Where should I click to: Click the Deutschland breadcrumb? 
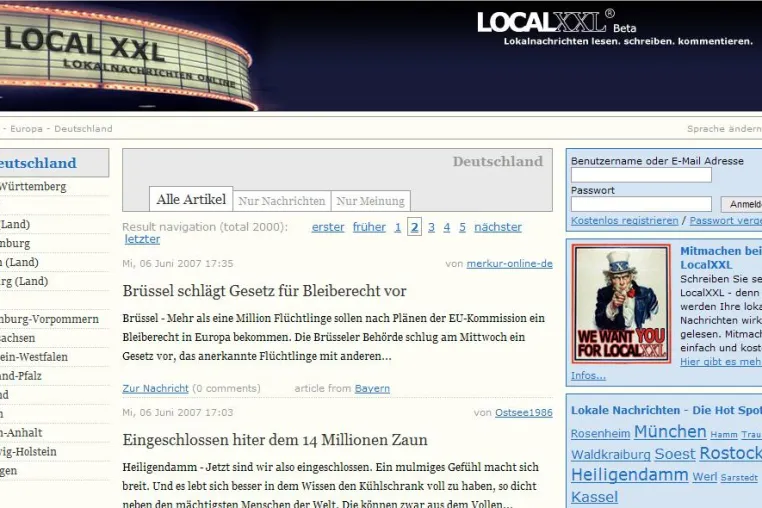[x=83, y=129]
